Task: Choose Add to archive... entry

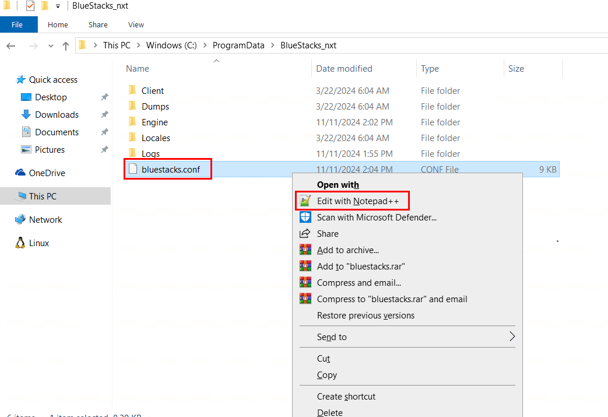Action: point(348,250)
